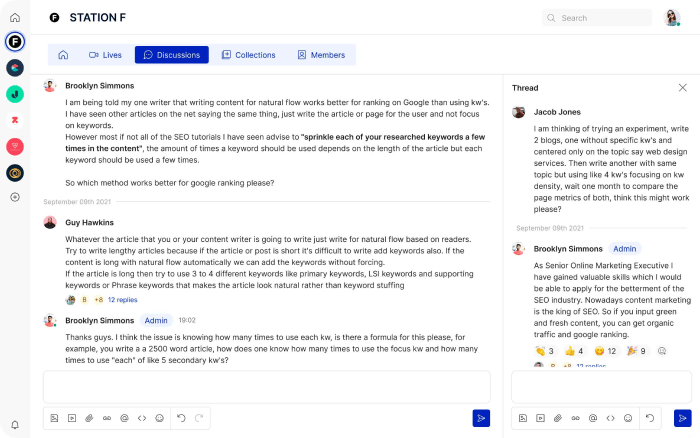Open emoji picker in thread composer
700x438 pixels.
[x=627, y=418]
